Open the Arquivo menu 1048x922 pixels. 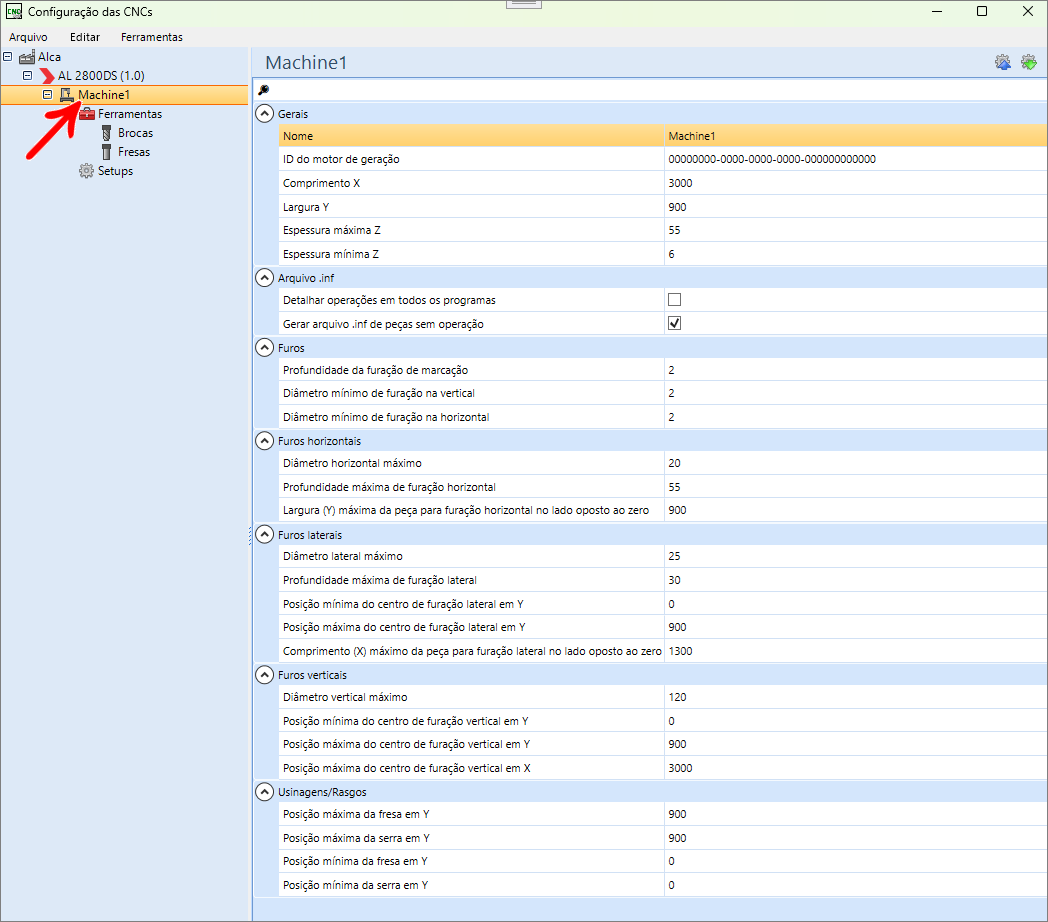click(x=28, y=37)
